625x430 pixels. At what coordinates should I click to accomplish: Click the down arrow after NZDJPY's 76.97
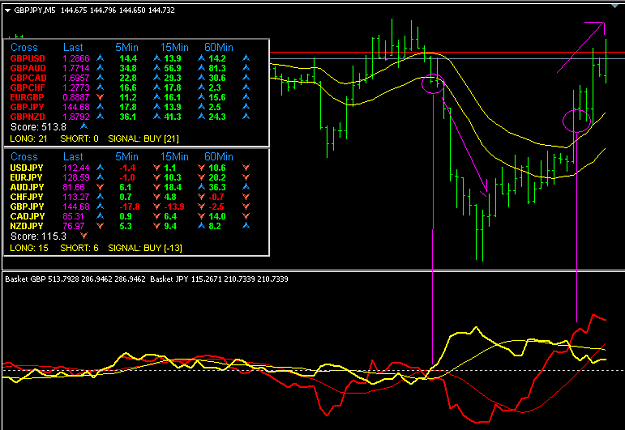pyautogui.click(x=100, y=226)
